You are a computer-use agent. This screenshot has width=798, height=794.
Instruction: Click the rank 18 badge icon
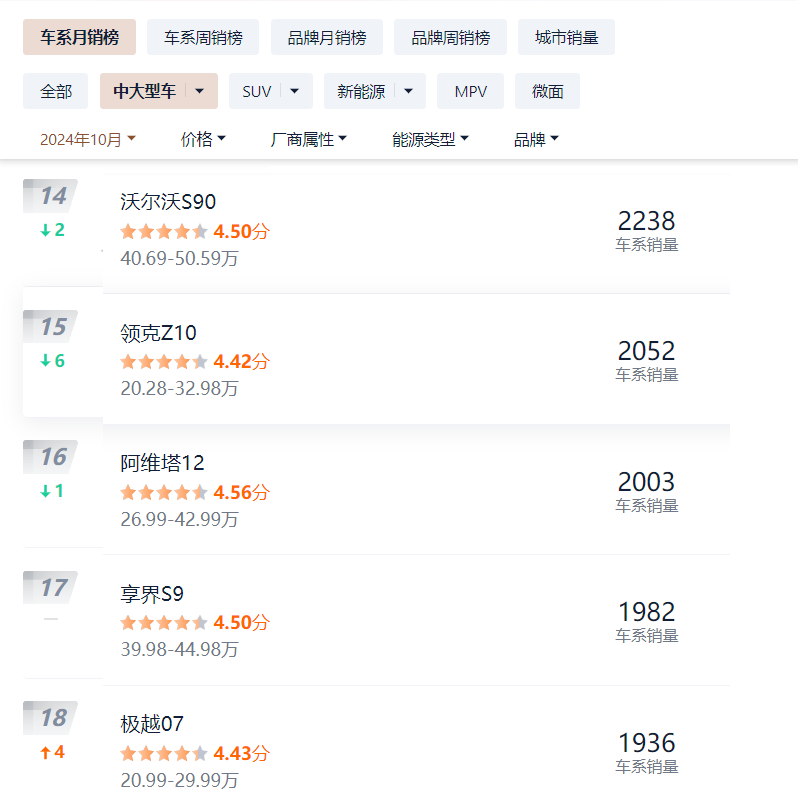coord(52,718)
